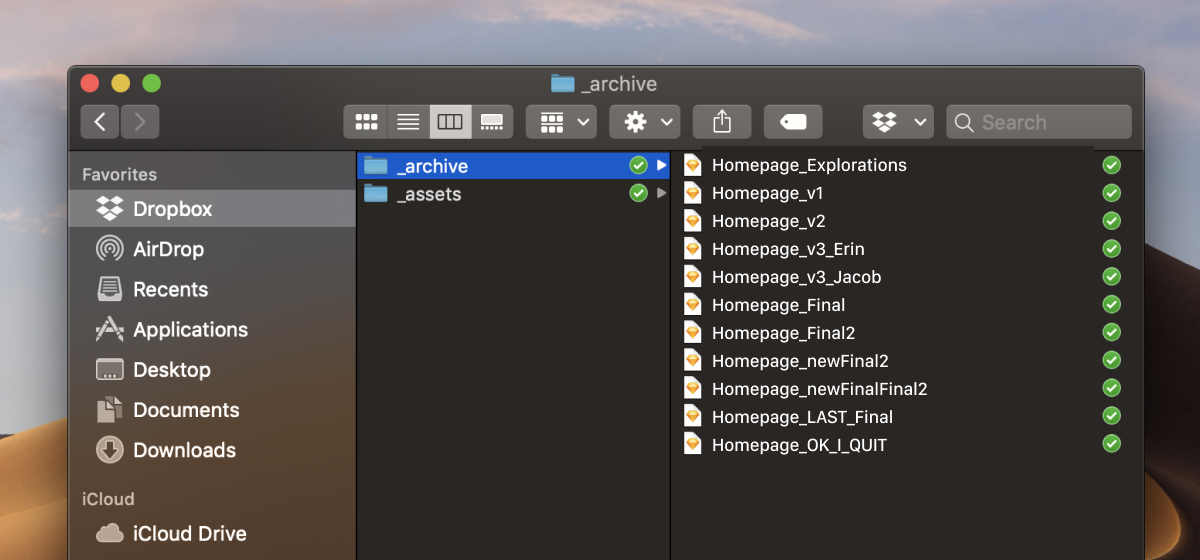
Task: Switch to column view
Action: [x=450, y=122]
